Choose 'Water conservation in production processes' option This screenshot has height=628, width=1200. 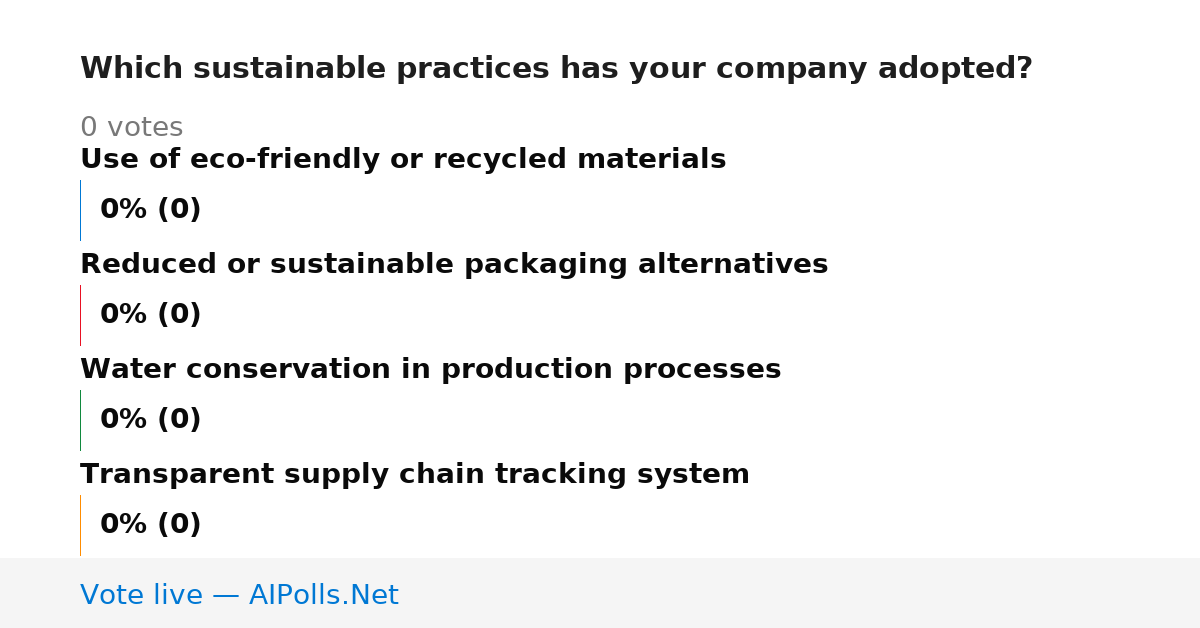(430, 370)
